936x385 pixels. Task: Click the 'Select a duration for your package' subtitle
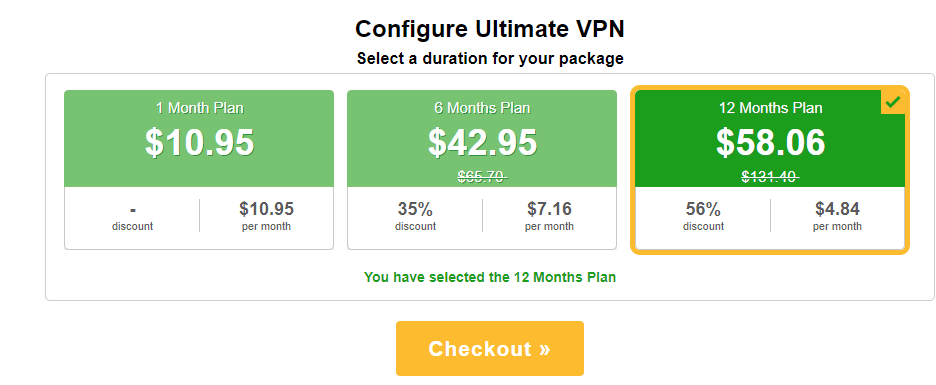[x=490, y=58]
